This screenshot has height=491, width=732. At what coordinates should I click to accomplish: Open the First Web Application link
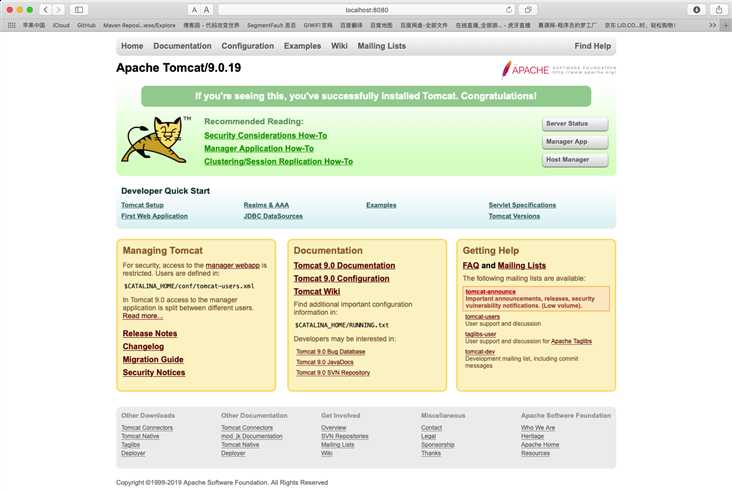pos(155,216)
